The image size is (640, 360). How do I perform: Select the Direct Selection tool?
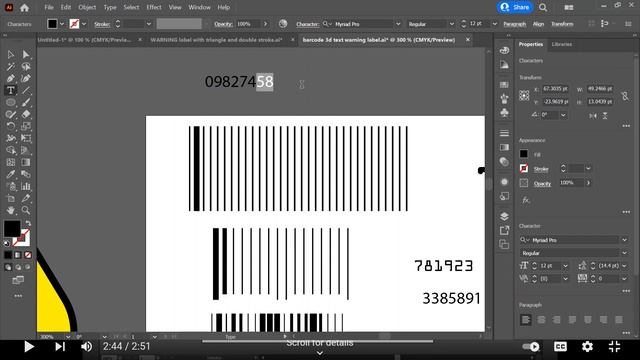pos(26,54)
